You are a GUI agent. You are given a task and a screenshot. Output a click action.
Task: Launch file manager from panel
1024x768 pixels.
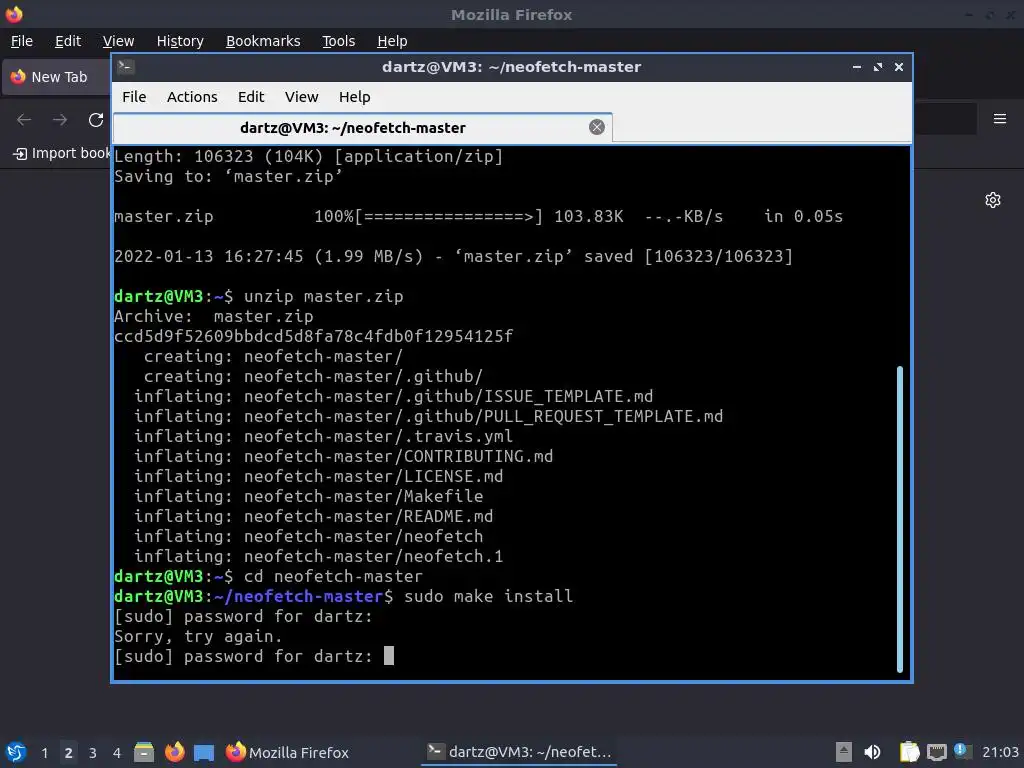(144, 752)
